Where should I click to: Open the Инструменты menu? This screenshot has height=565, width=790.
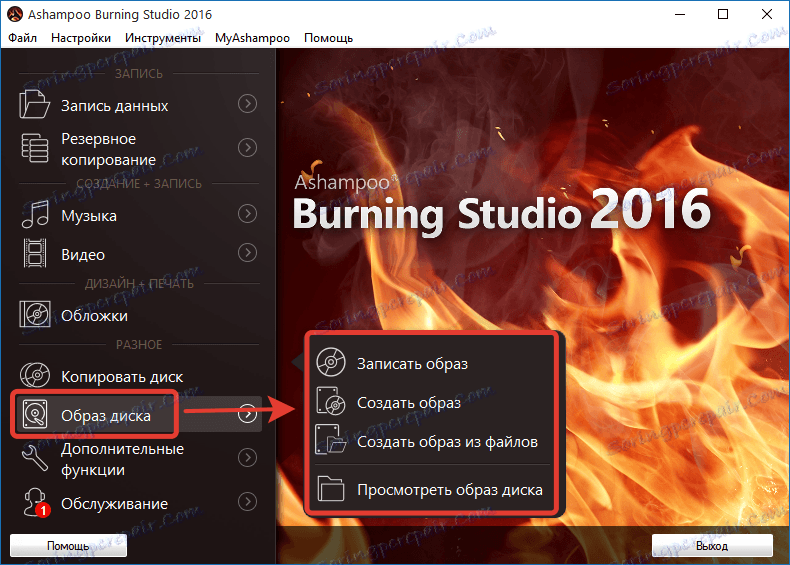click(163, 38)
